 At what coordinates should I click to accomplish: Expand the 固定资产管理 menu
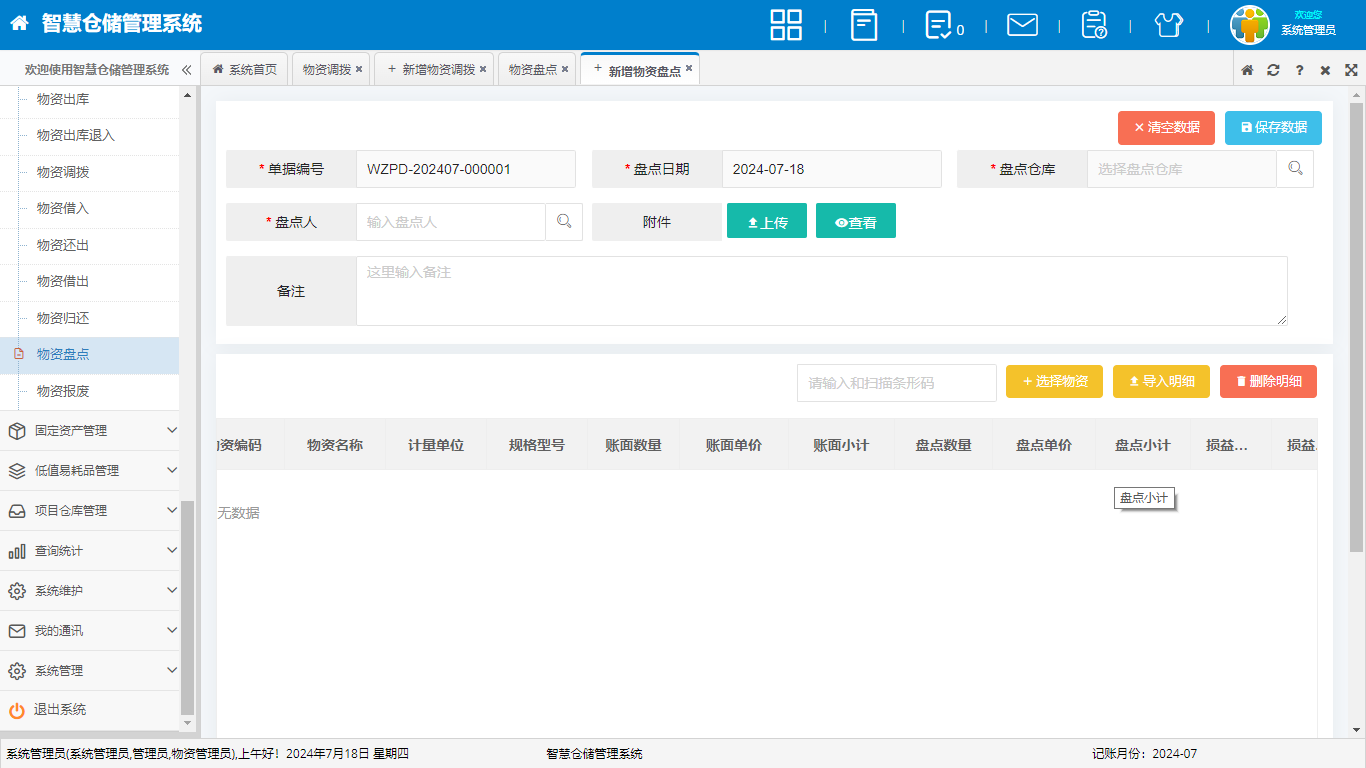[90, 431]
